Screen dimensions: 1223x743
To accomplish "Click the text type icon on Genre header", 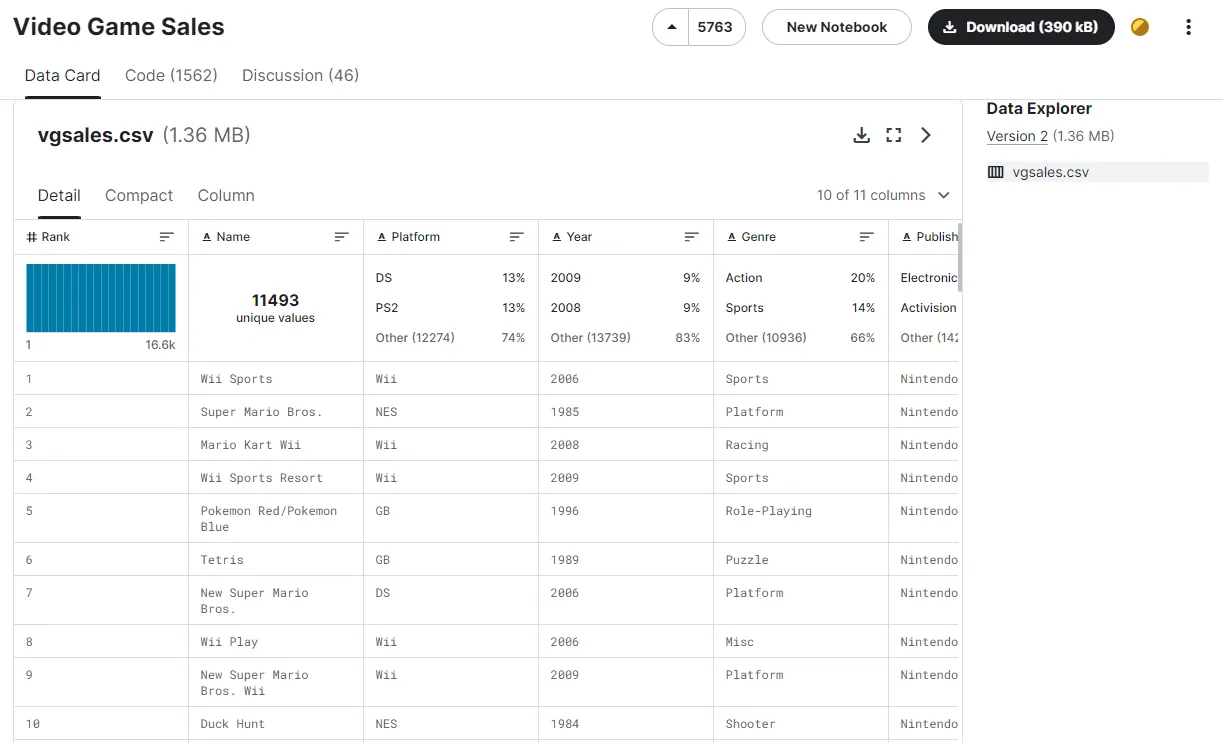I will click(732, 237).
